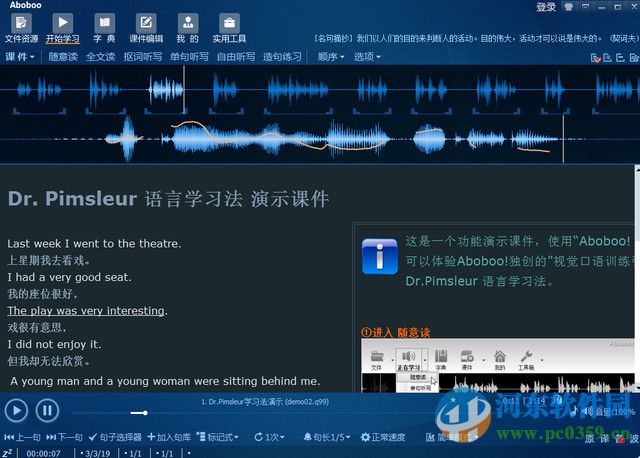Expand the 选项 options dropdown
The width and height of the screenshot is (640, 458).
(x=367, y=57)
